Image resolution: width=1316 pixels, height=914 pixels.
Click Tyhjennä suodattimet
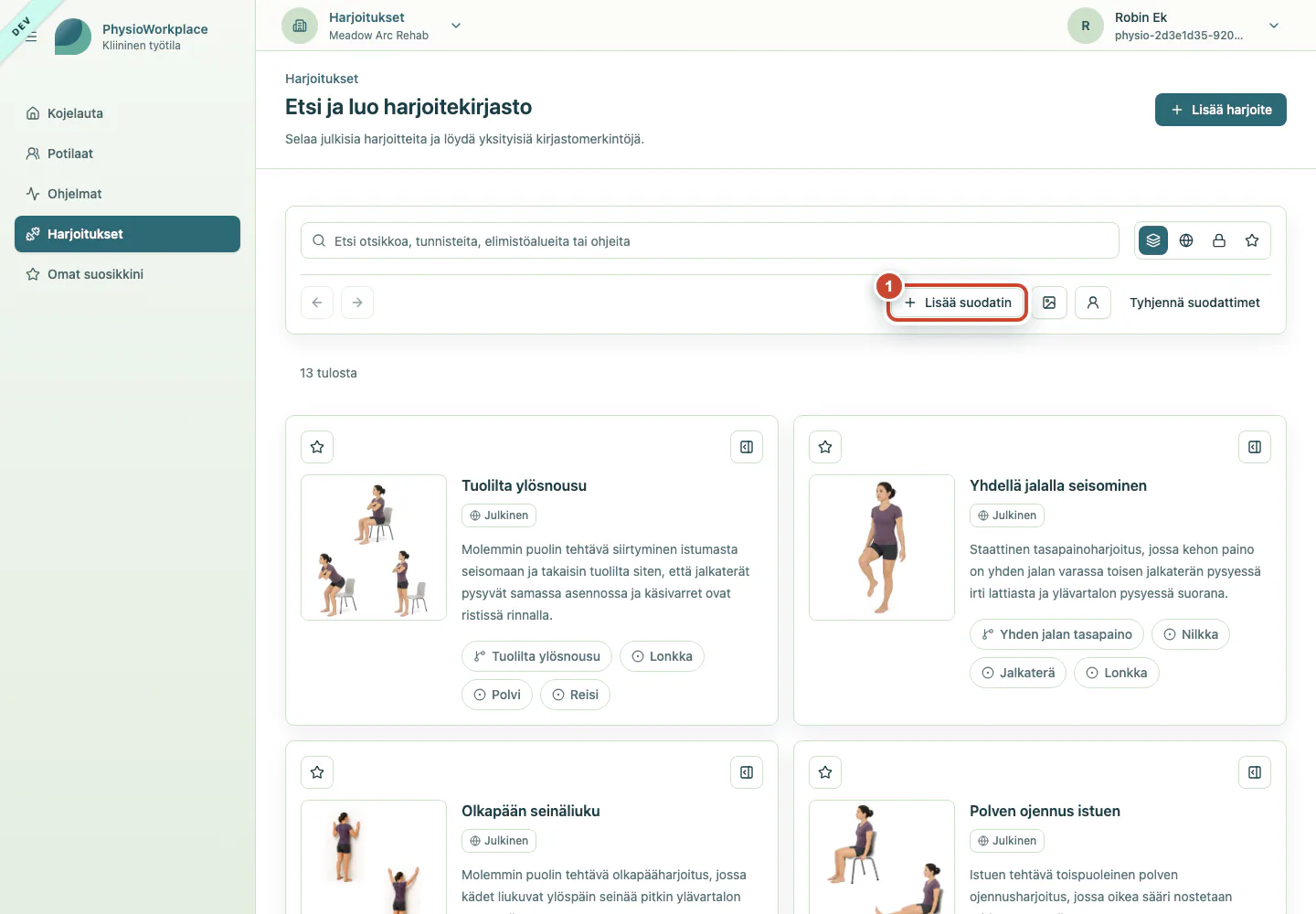coord(1194,303)
